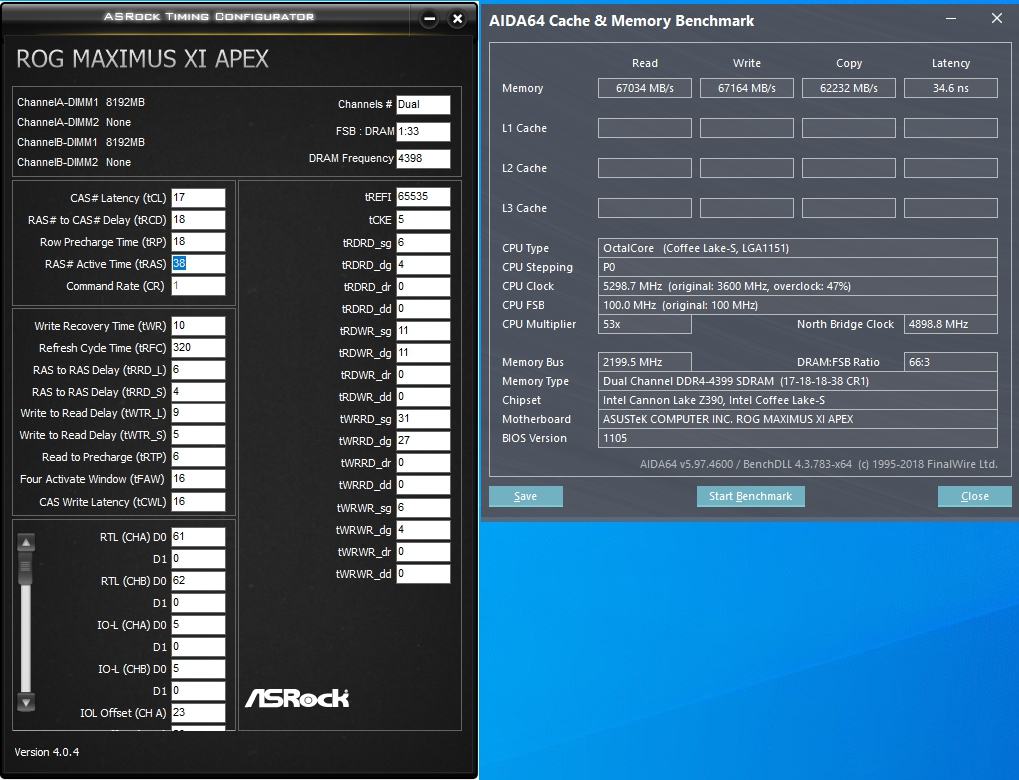The height and width of the screenshot is (780, 1019).
Task: Select the tWRRD_dg field
Action: tap(423, 441)
